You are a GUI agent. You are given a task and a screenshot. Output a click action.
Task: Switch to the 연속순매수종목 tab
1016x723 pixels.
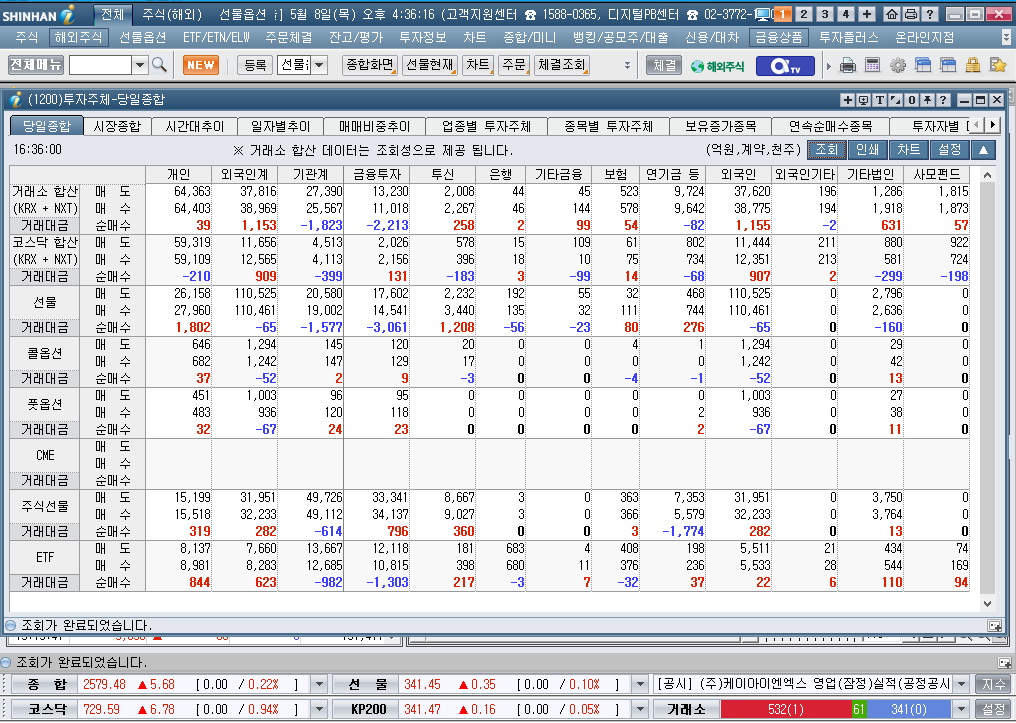831,126
